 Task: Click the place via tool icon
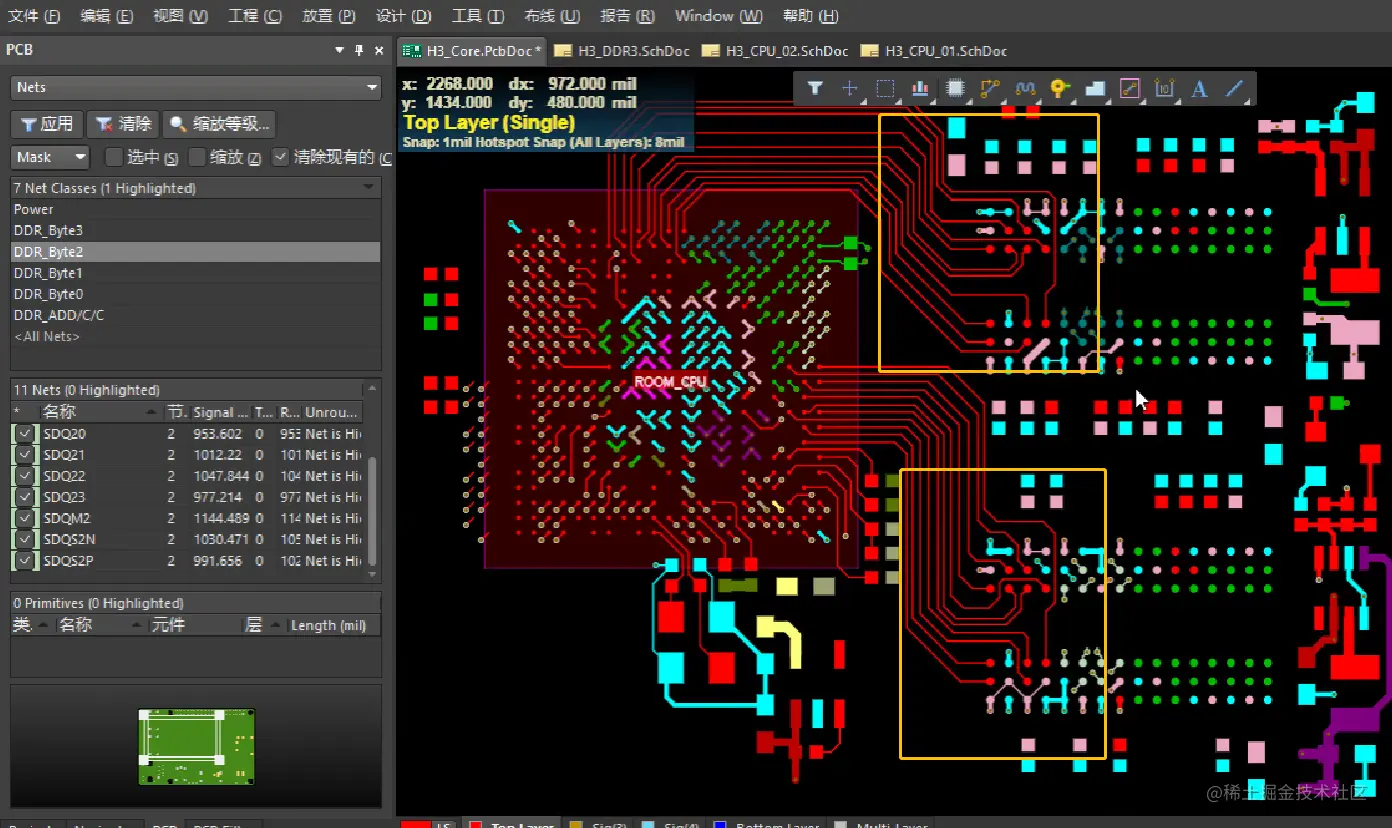coord(1060,89)
